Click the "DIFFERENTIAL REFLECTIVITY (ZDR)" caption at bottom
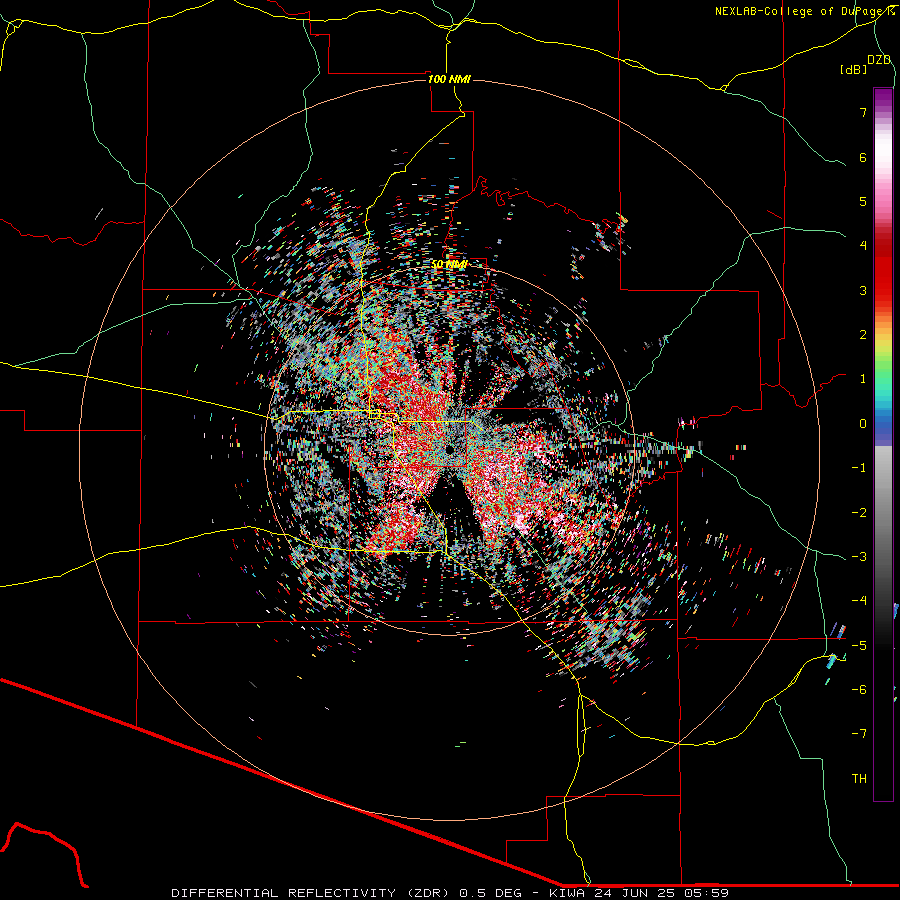The width and height of the screenshot is (900, 900). point(311,893)
